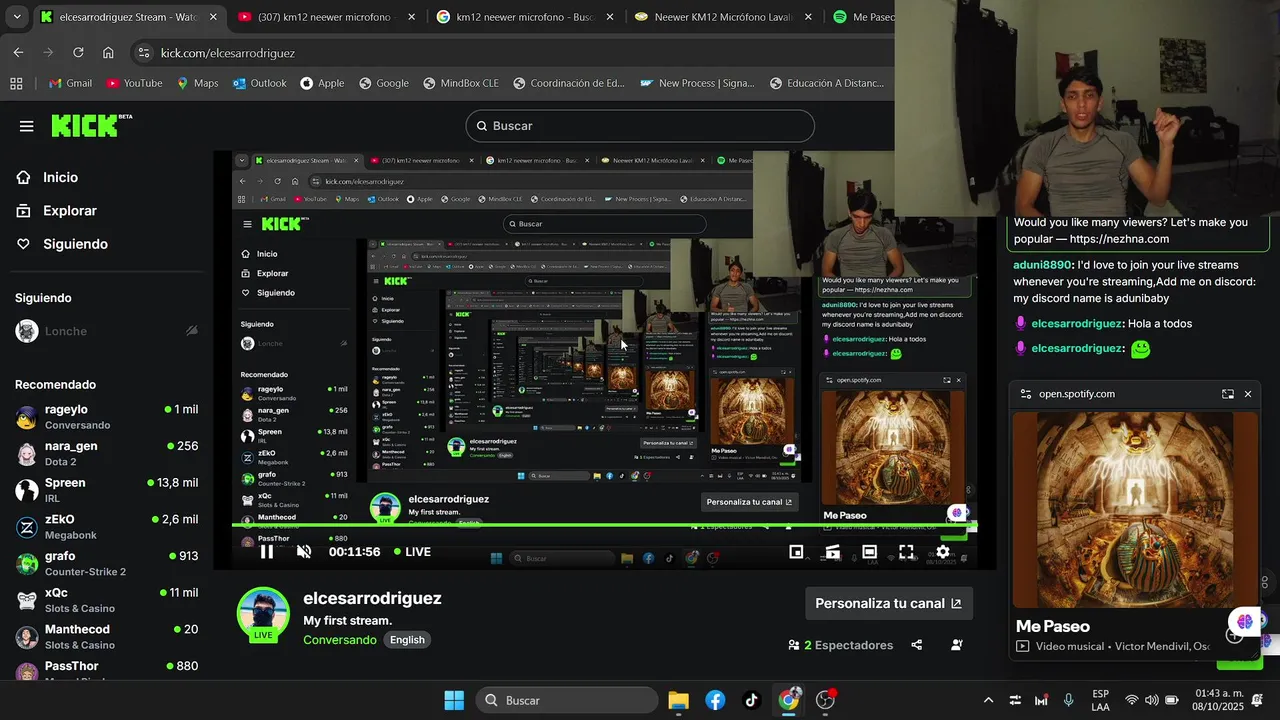The width and height of the screenshot is (1280, 720).
Task: View site information for kick.com
Action: click(x=143, y=53)
